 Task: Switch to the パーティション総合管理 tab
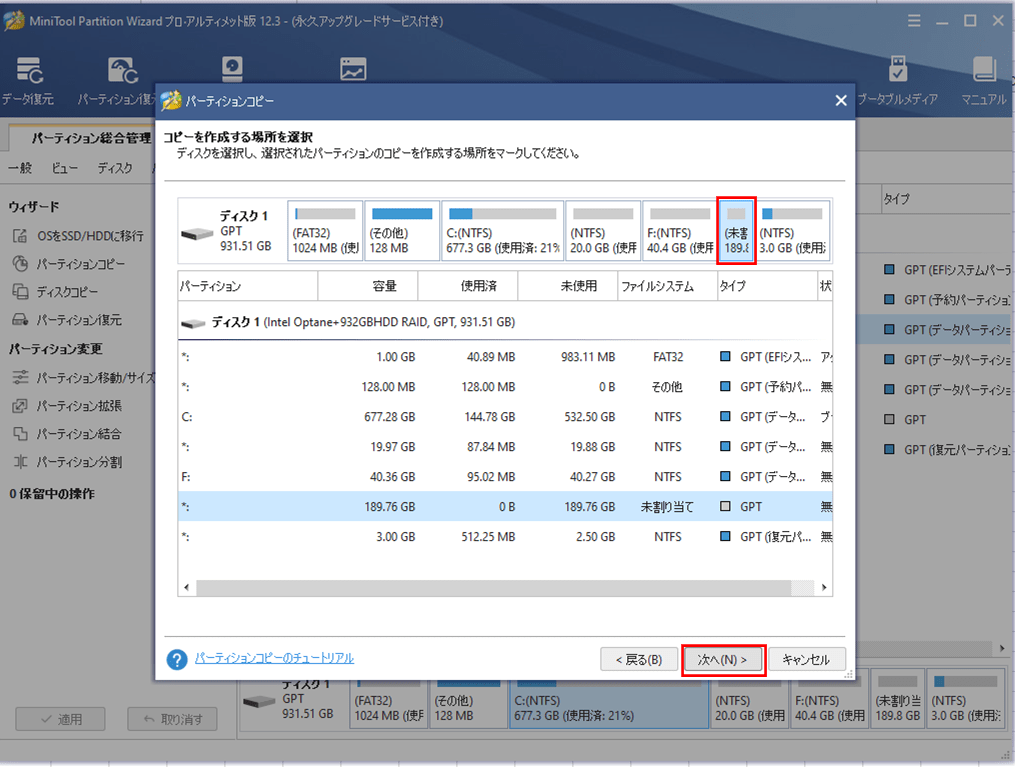[x=82, y=138]
